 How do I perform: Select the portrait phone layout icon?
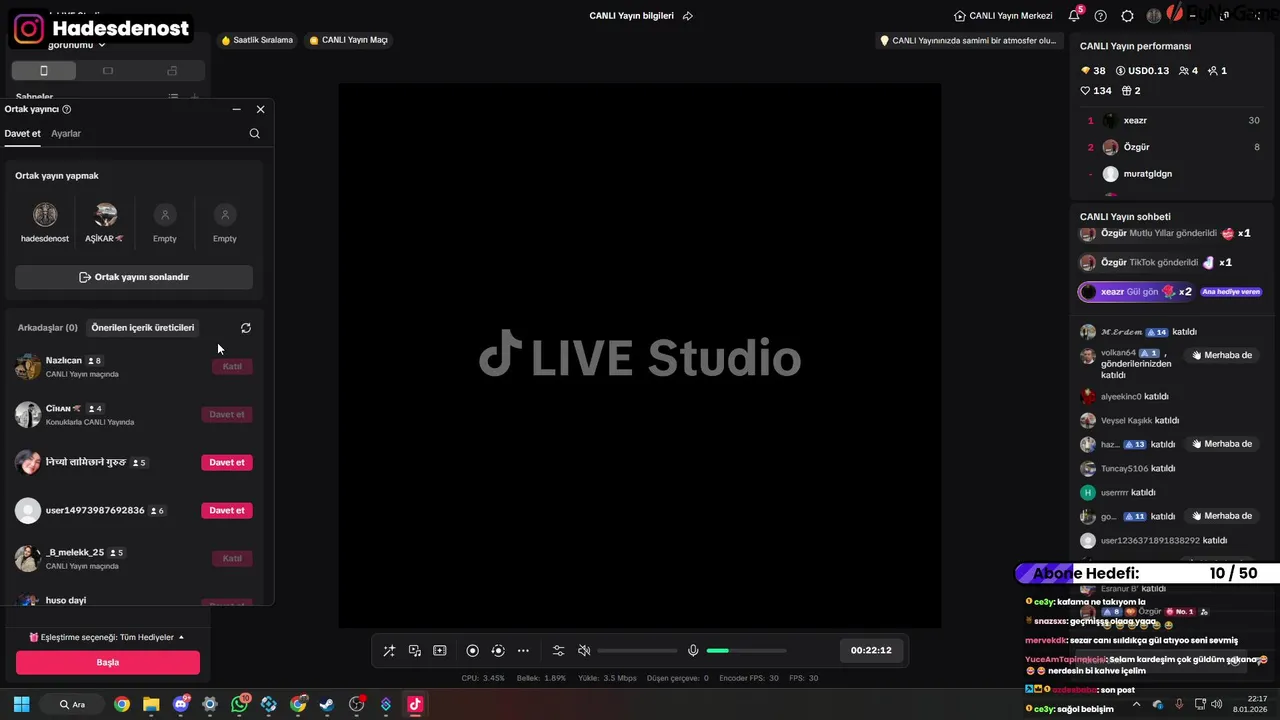coord(43,70)
